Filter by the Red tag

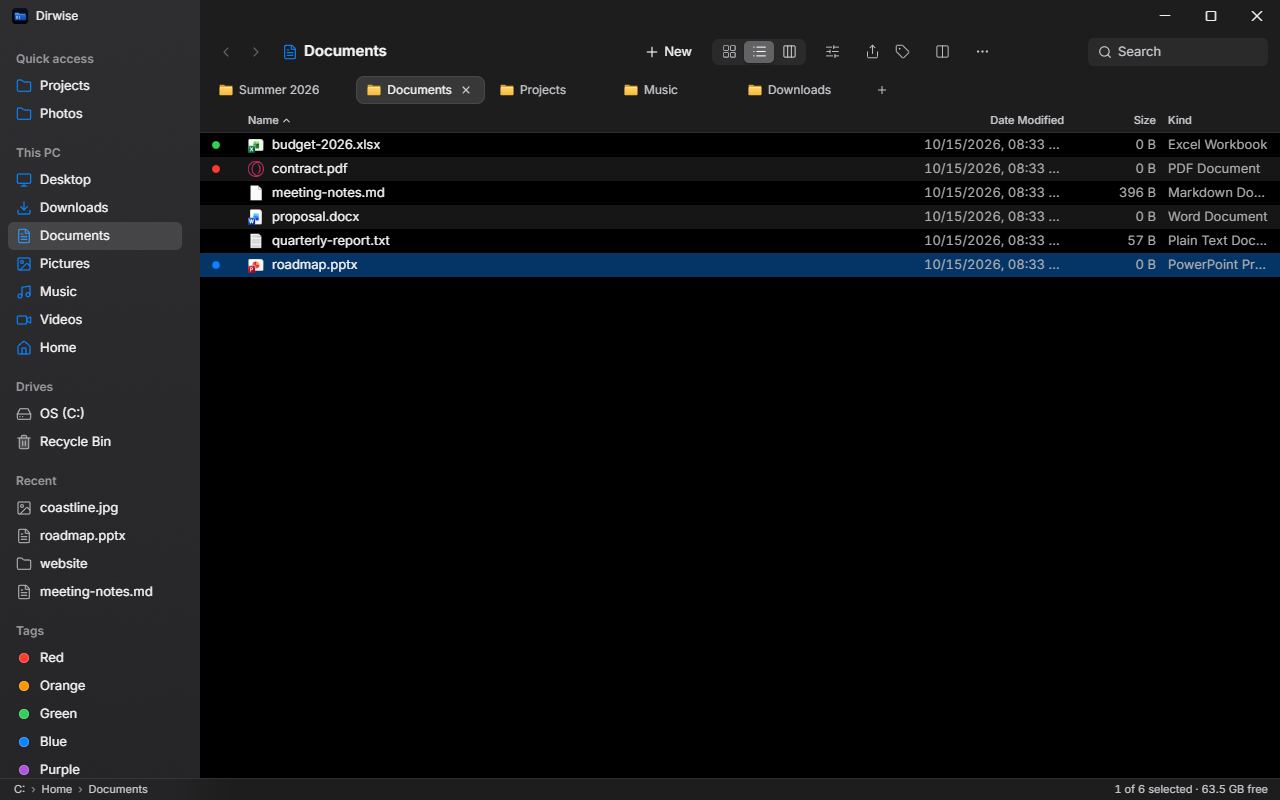(x=95, y=658)
